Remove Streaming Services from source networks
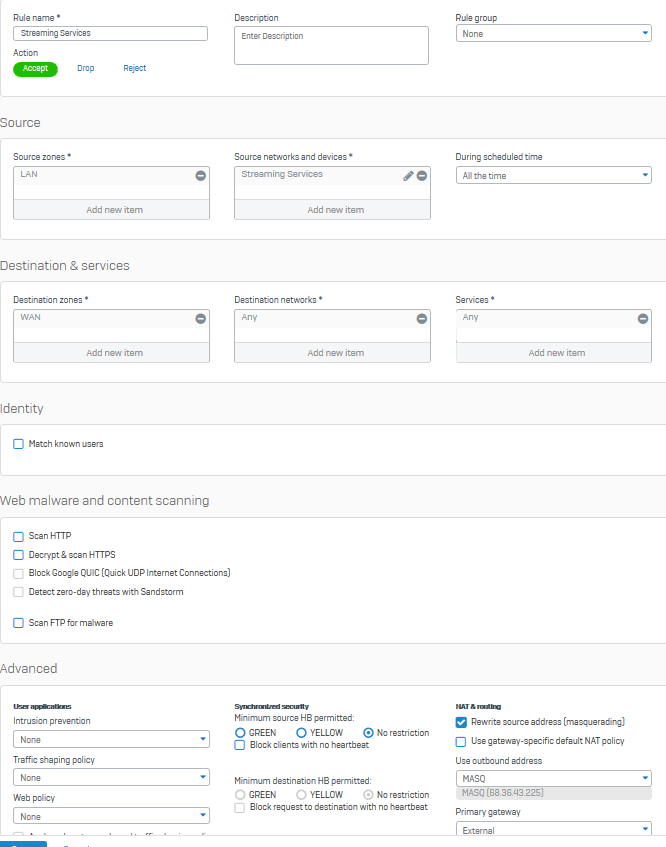 tap(422, 176)
